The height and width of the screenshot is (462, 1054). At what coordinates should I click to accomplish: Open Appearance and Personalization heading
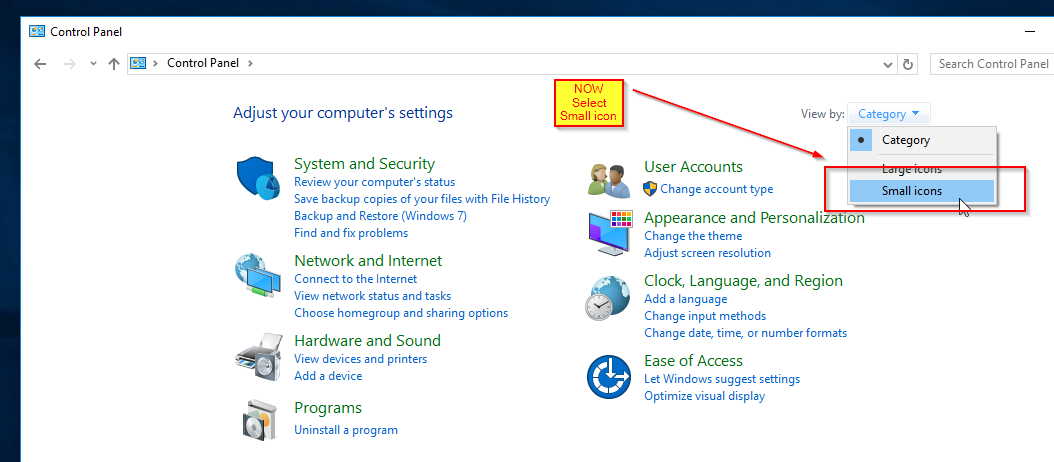coord(754,218)
